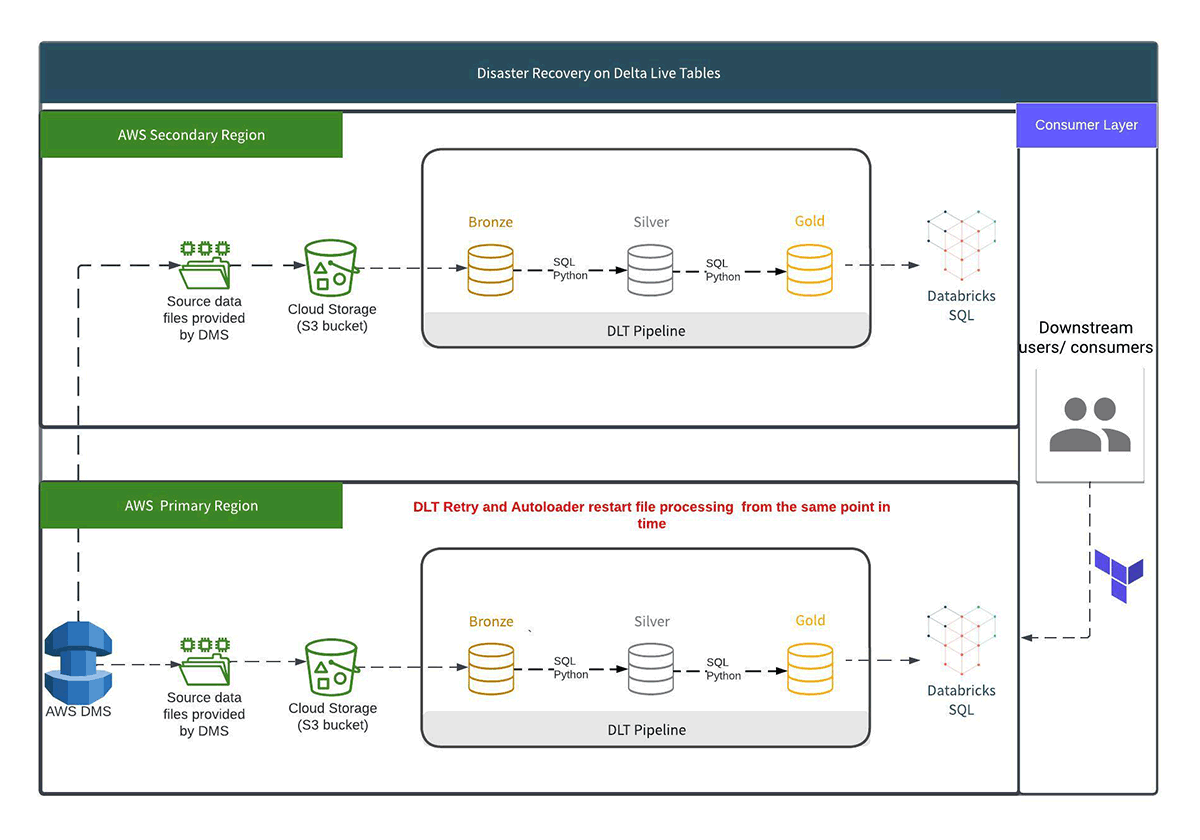Select "Cloud Storage (S3 bucket)" text in Primary Region
The height and width of the screenshot is (840, 1200).
tap(333, 716)
